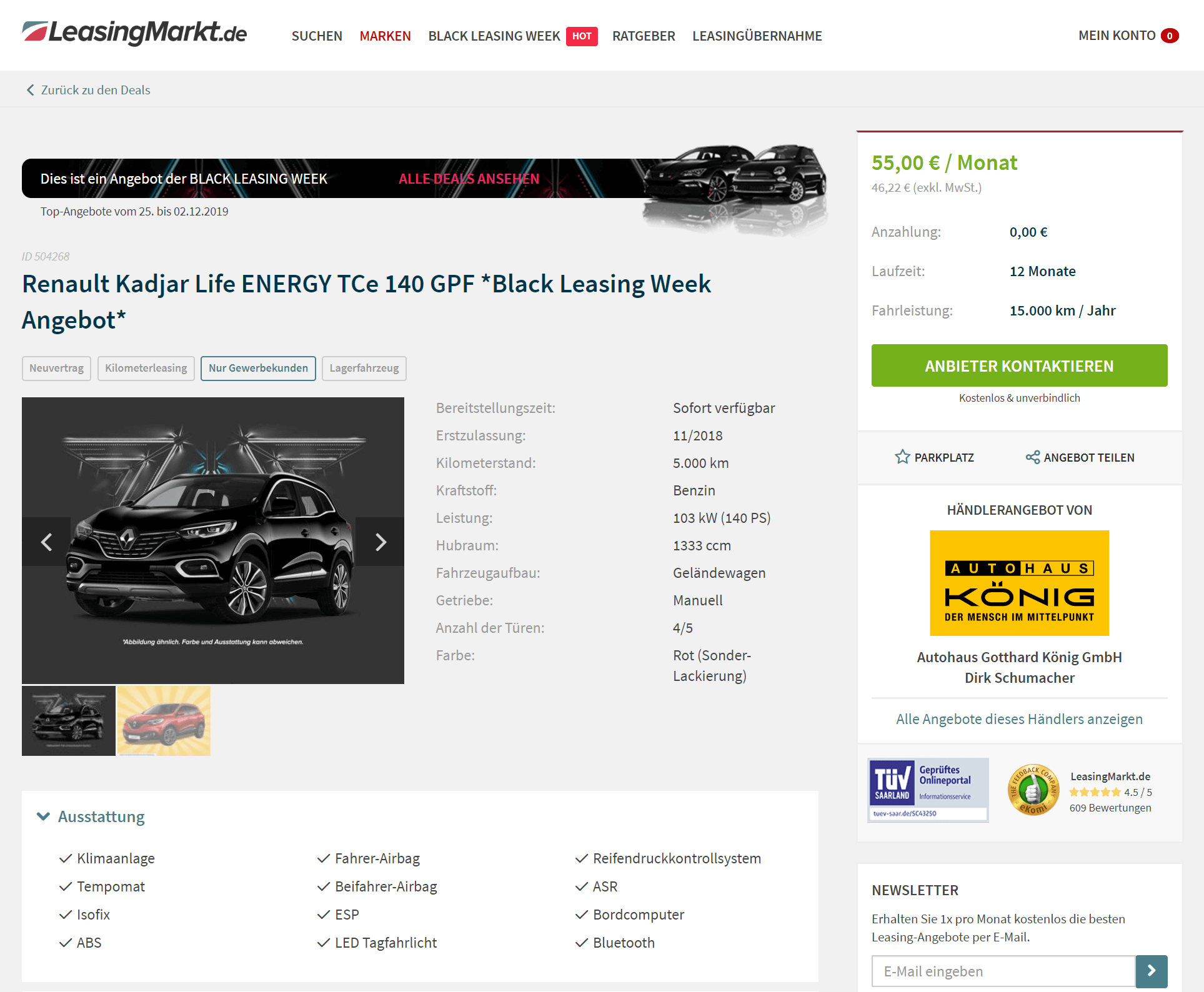1204x992 pixels.
Task: Click the eKomi feedback seal icon
Action: point(1033,790)
